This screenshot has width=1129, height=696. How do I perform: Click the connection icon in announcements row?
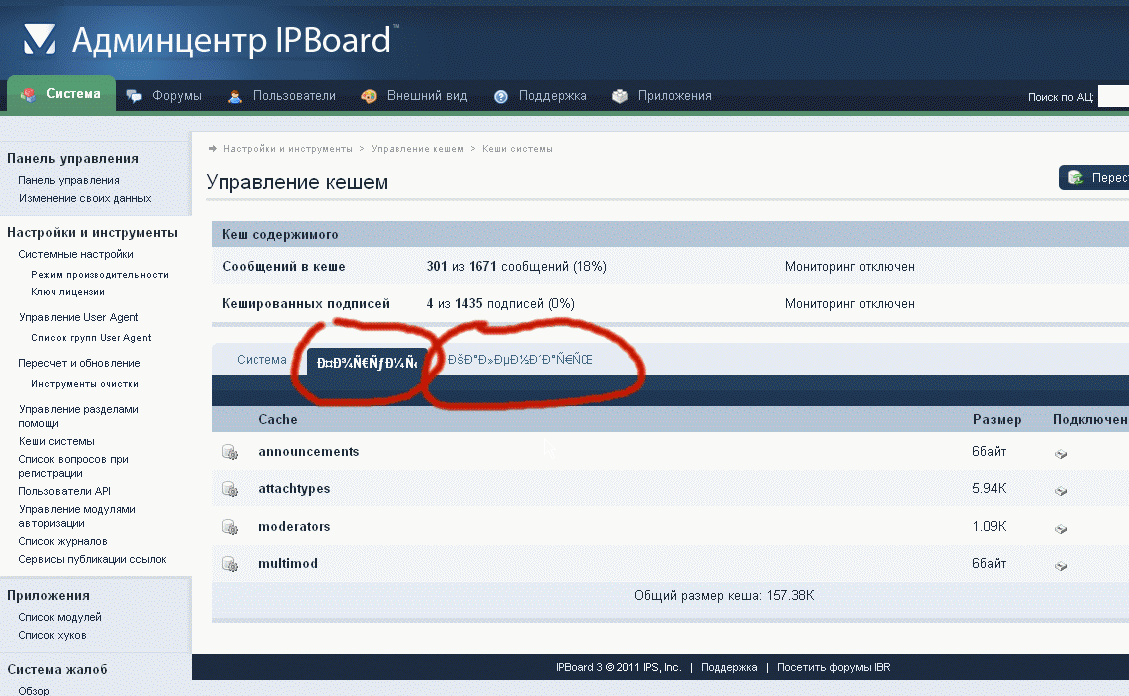[x=1061, y=453]
